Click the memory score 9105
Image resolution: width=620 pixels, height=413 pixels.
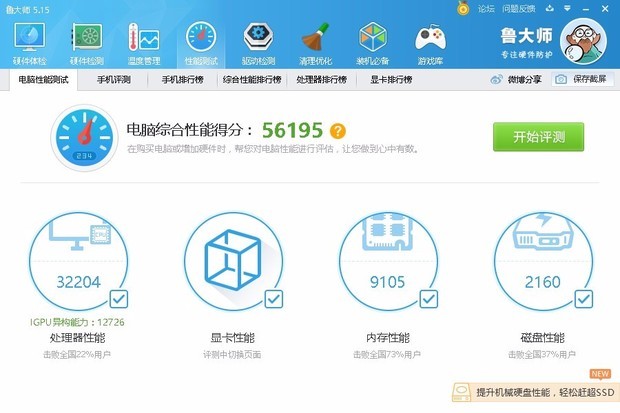click(388, 282)
